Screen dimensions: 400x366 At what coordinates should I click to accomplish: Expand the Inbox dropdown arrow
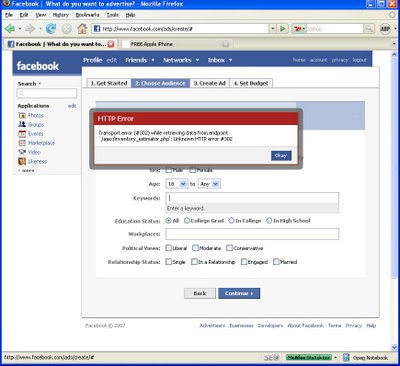point(230,60)
